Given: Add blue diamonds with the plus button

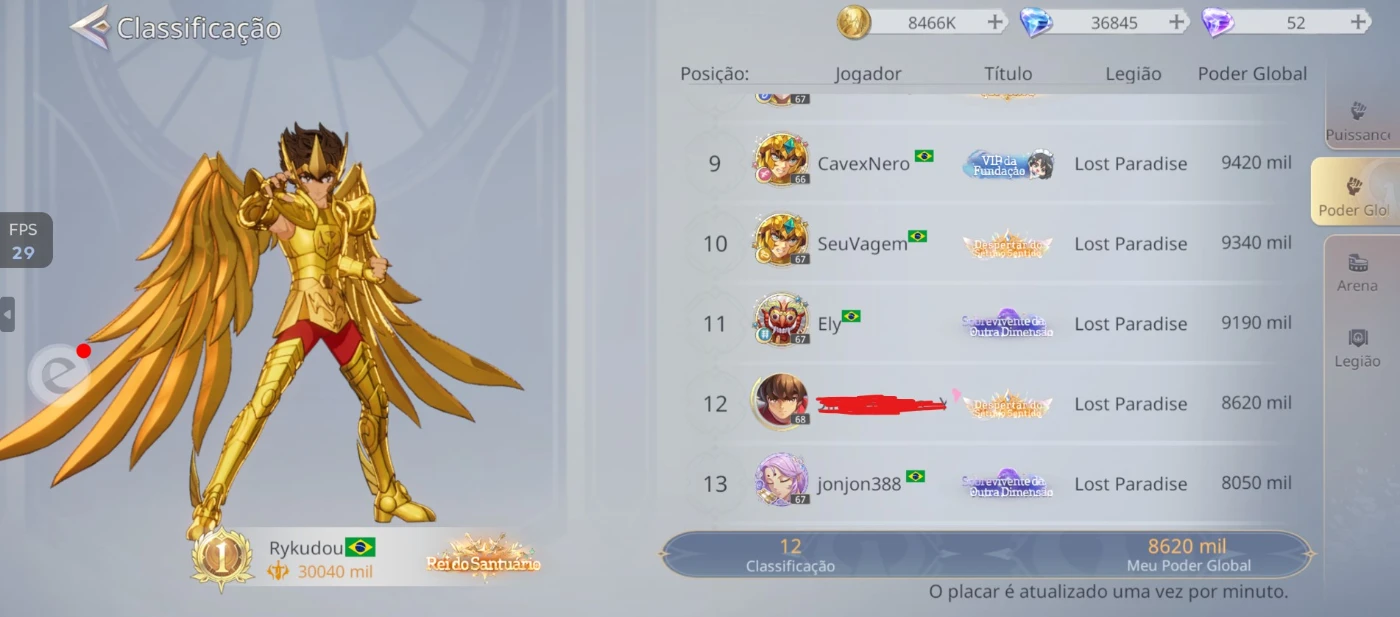Looking at the screenshot, I should (1177, 22).
